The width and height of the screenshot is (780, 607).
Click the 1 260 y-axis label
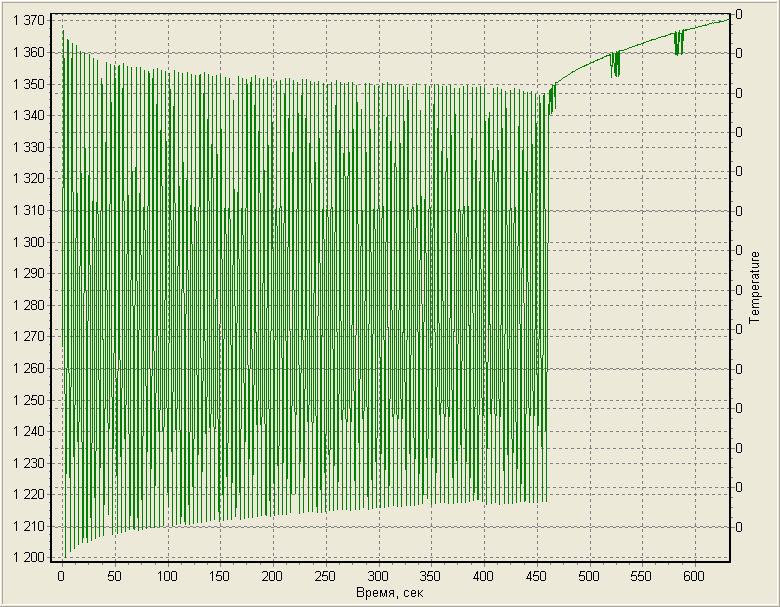pos(28,369)
